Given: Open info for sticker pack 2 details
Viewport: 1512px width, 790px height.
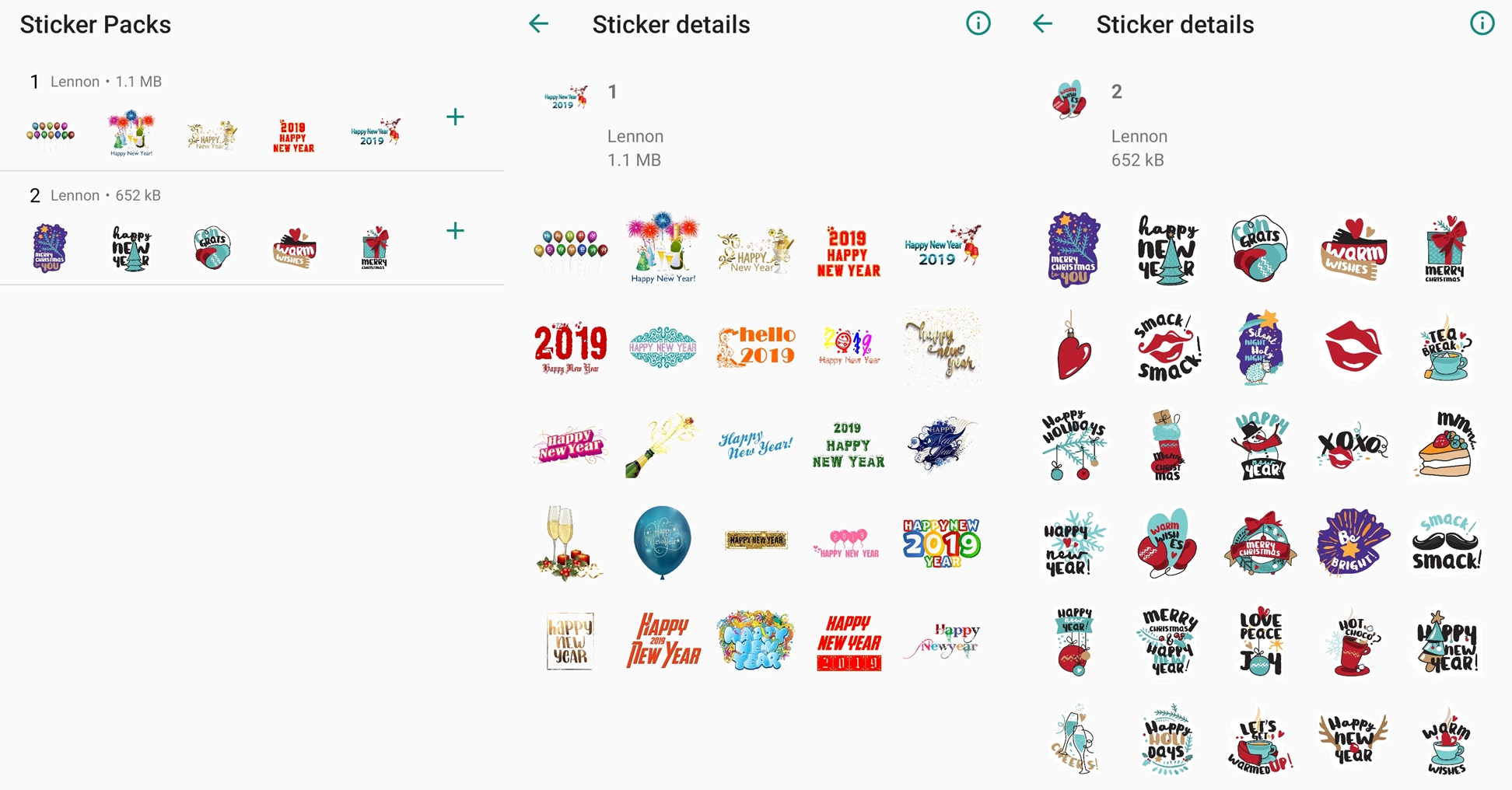Looking at the screenshot, I should coord(1482,24).
